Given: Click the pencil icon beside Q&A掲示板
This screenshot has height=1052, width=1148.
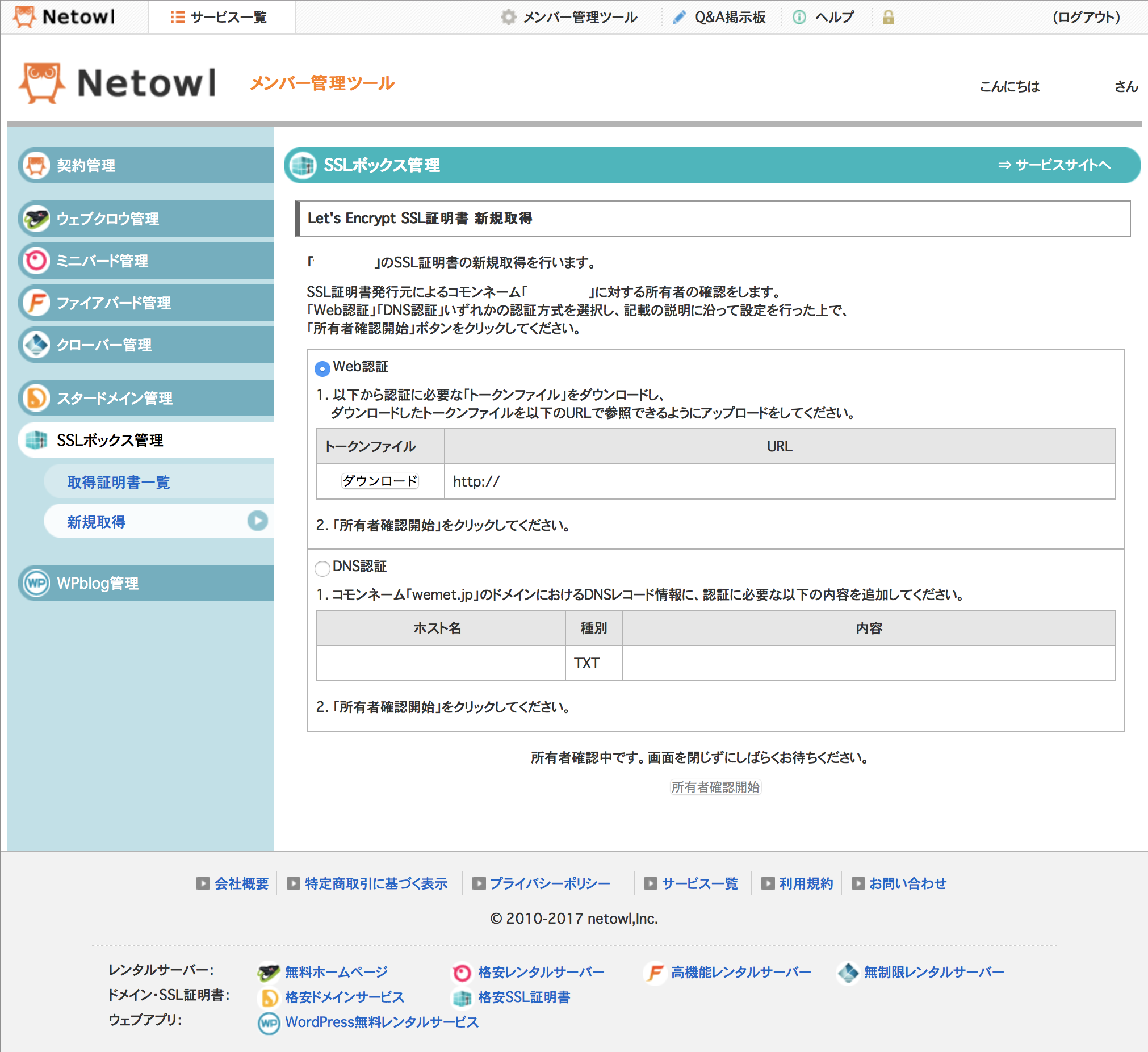Looking at the screenshot, I should [x=680, y=18].
